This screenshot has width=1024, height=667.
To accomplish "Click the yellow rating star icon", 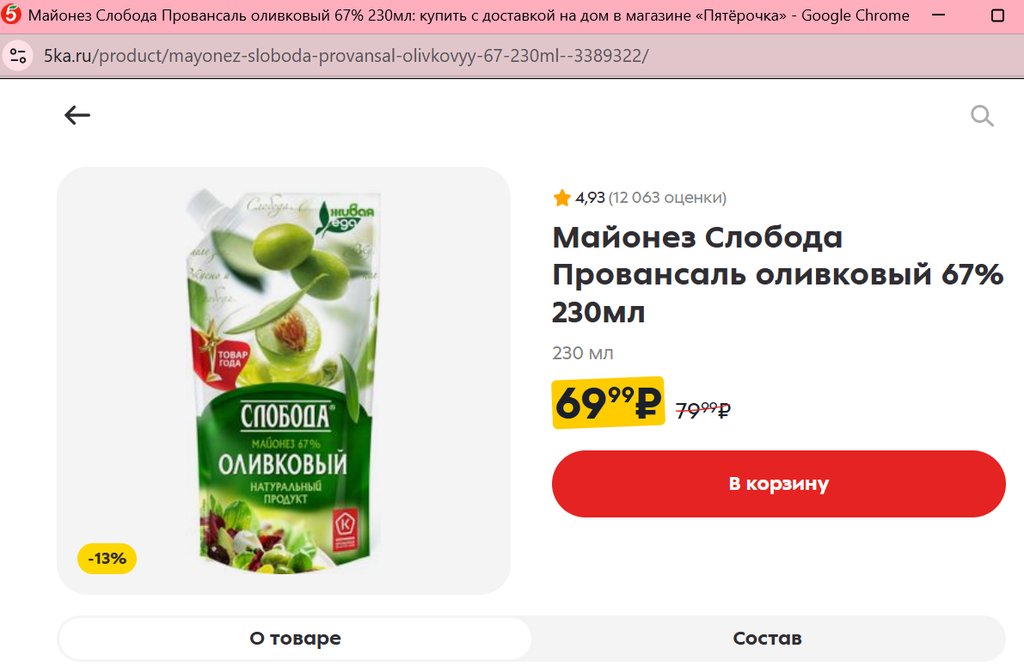I will click(562, 197).
